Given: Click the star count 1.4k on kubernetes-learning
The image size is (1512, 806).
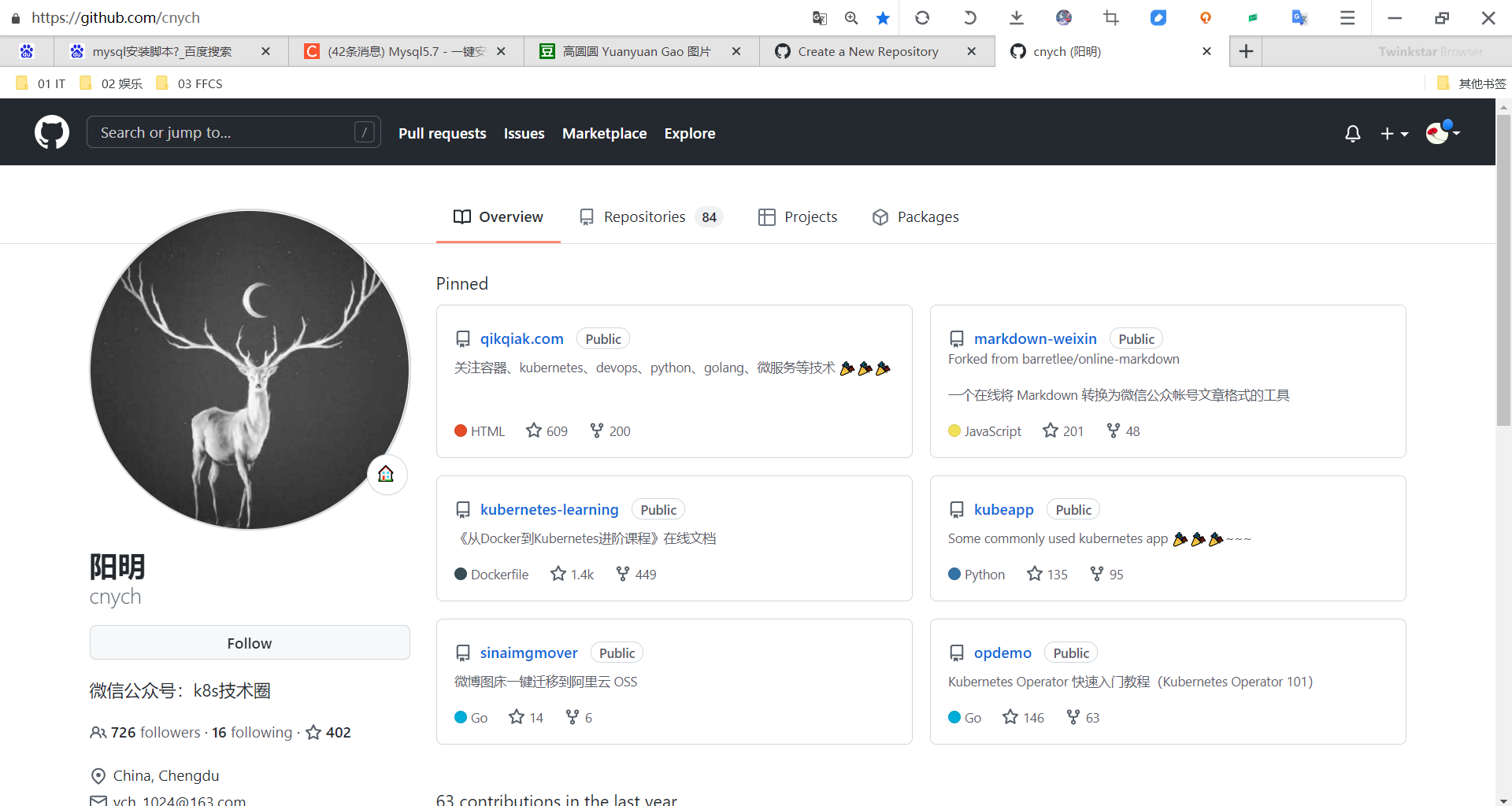Looking at the screenshot, I should [x=573, y=574].
